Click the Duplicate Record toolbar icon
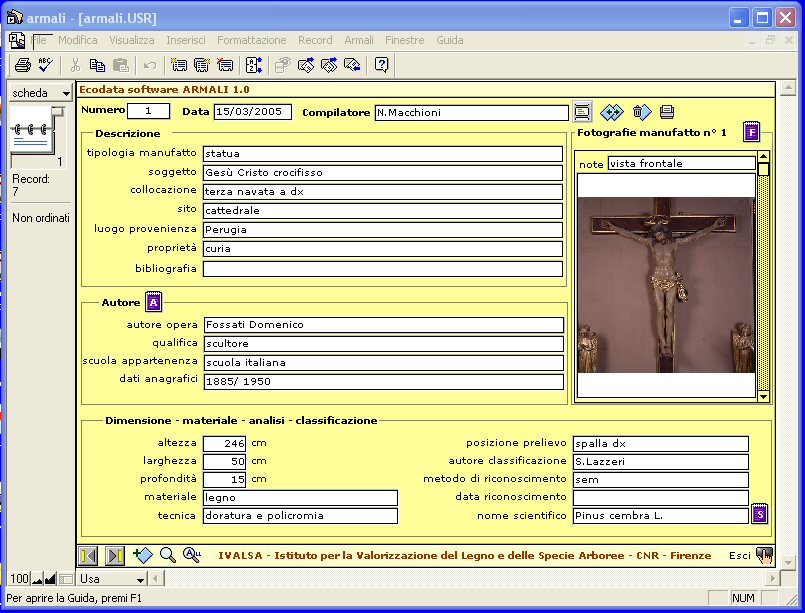Screen dimensions: 805x613 (202, 65)
